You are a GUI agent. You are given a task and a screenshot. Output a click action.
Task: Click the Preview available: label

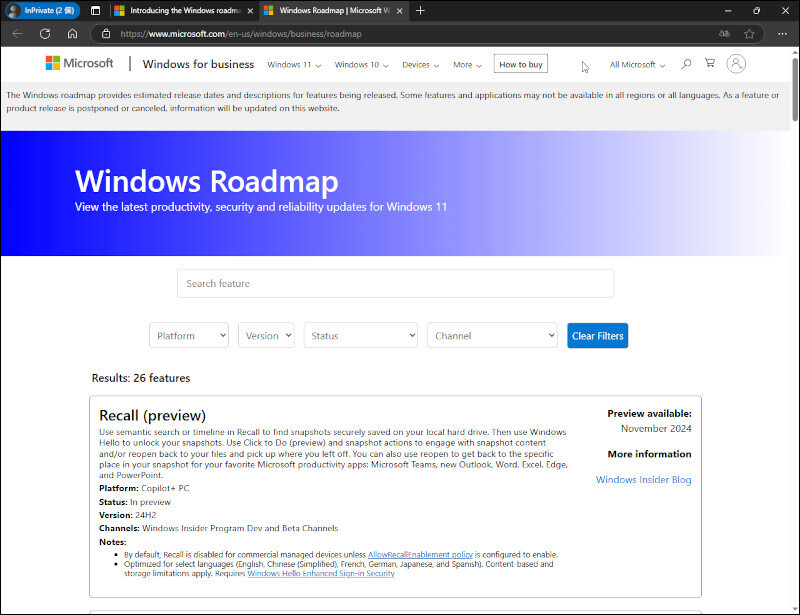649,414
